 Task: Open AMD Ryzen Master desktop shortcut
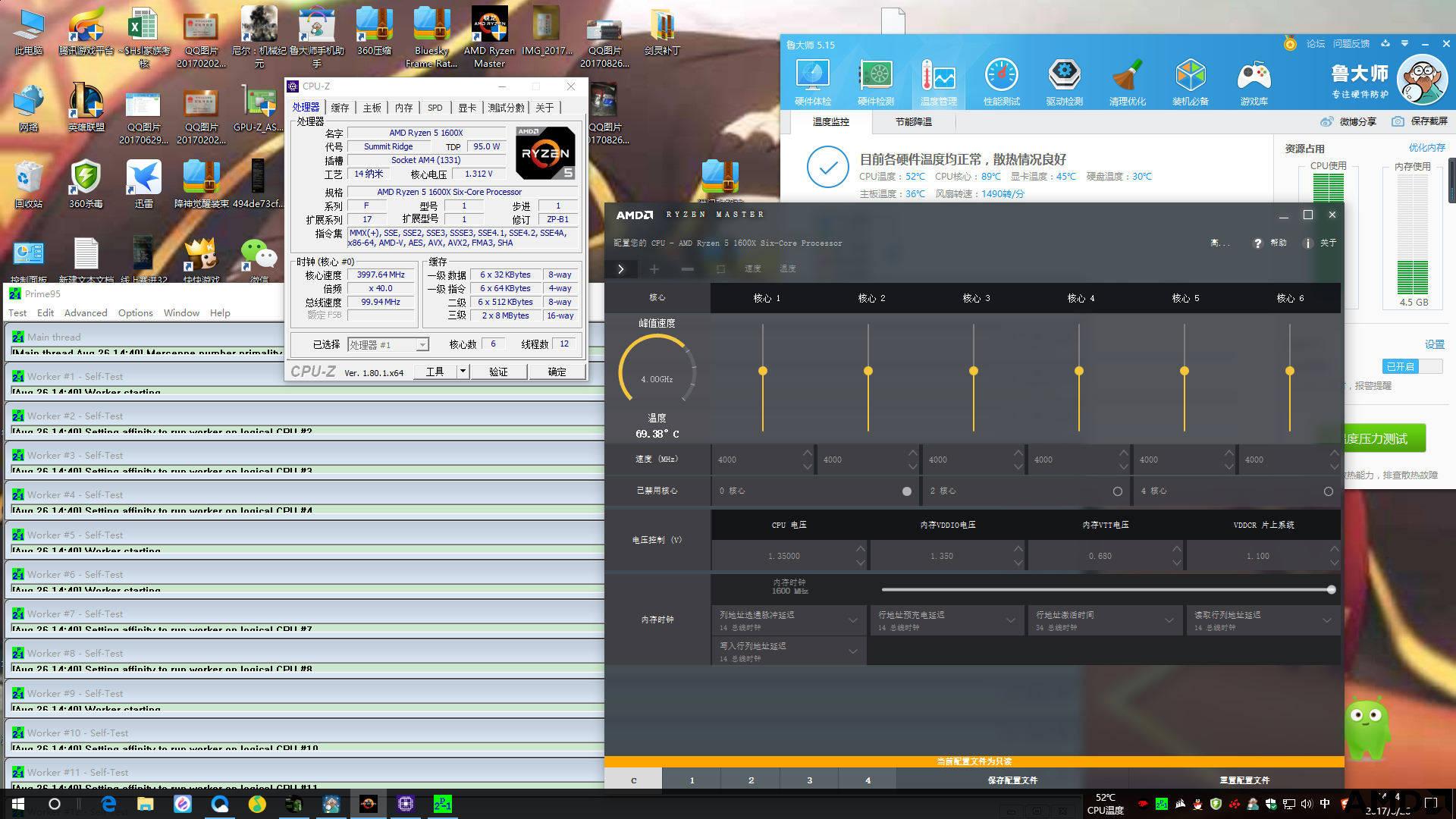[489, 36]
